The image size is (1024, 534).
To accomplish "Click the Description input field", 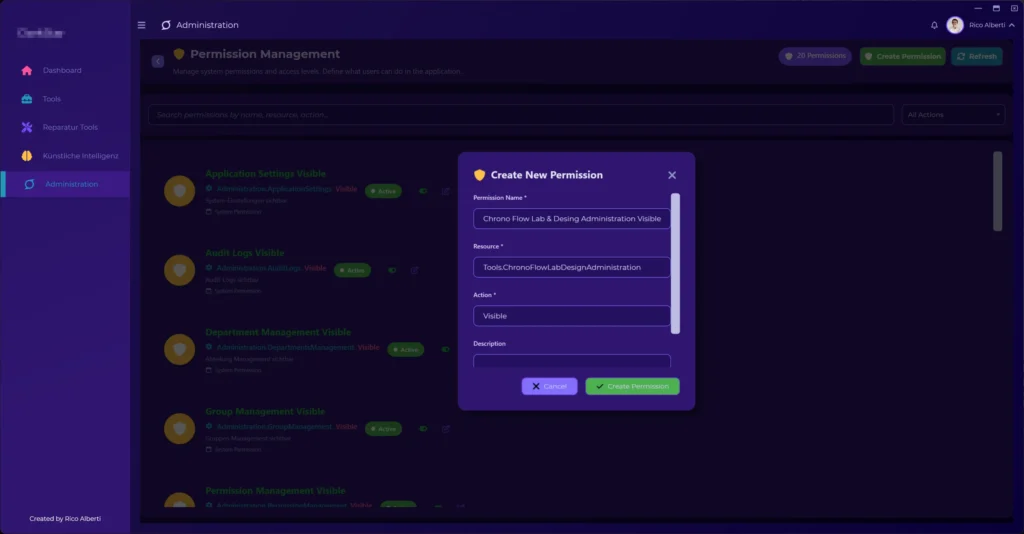I will pos(571,361).
